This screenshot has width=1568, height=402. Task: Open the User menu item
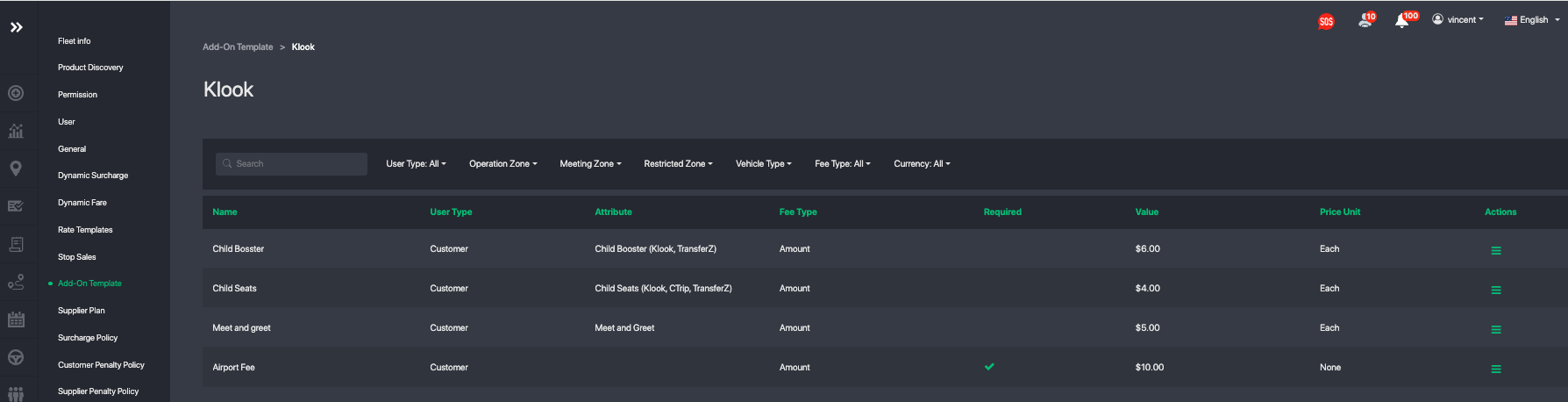click(67, 121)
